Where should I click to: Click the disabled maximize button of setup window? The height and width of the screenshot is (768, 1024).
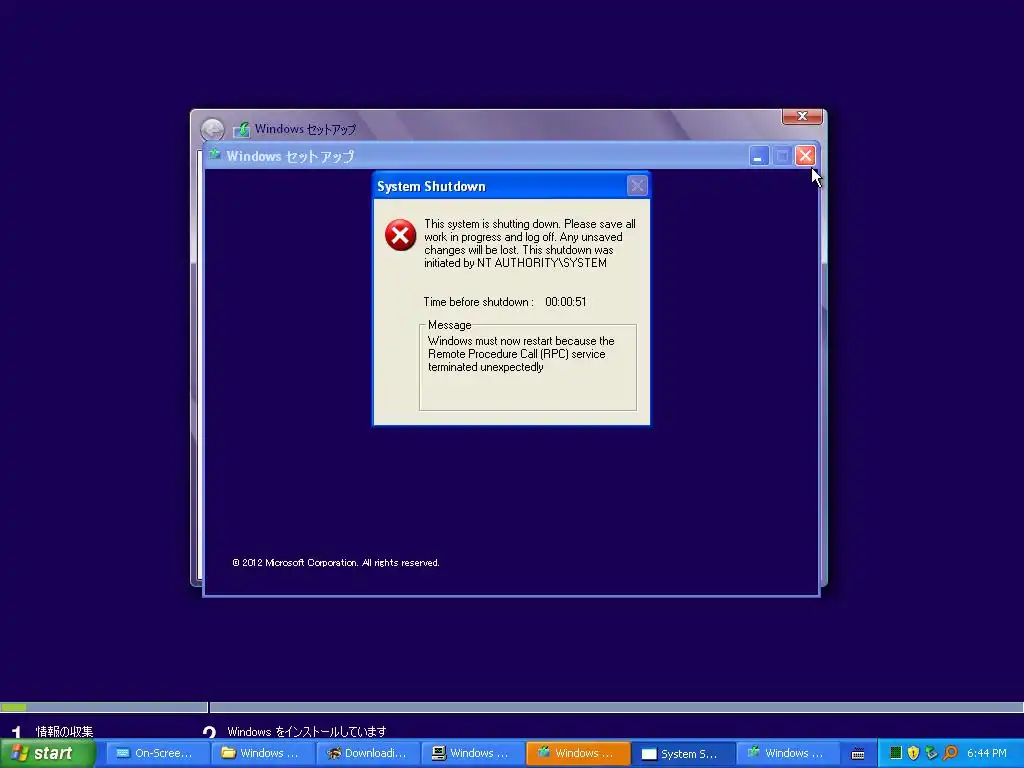pyautogui.click(x=782, y=156)
